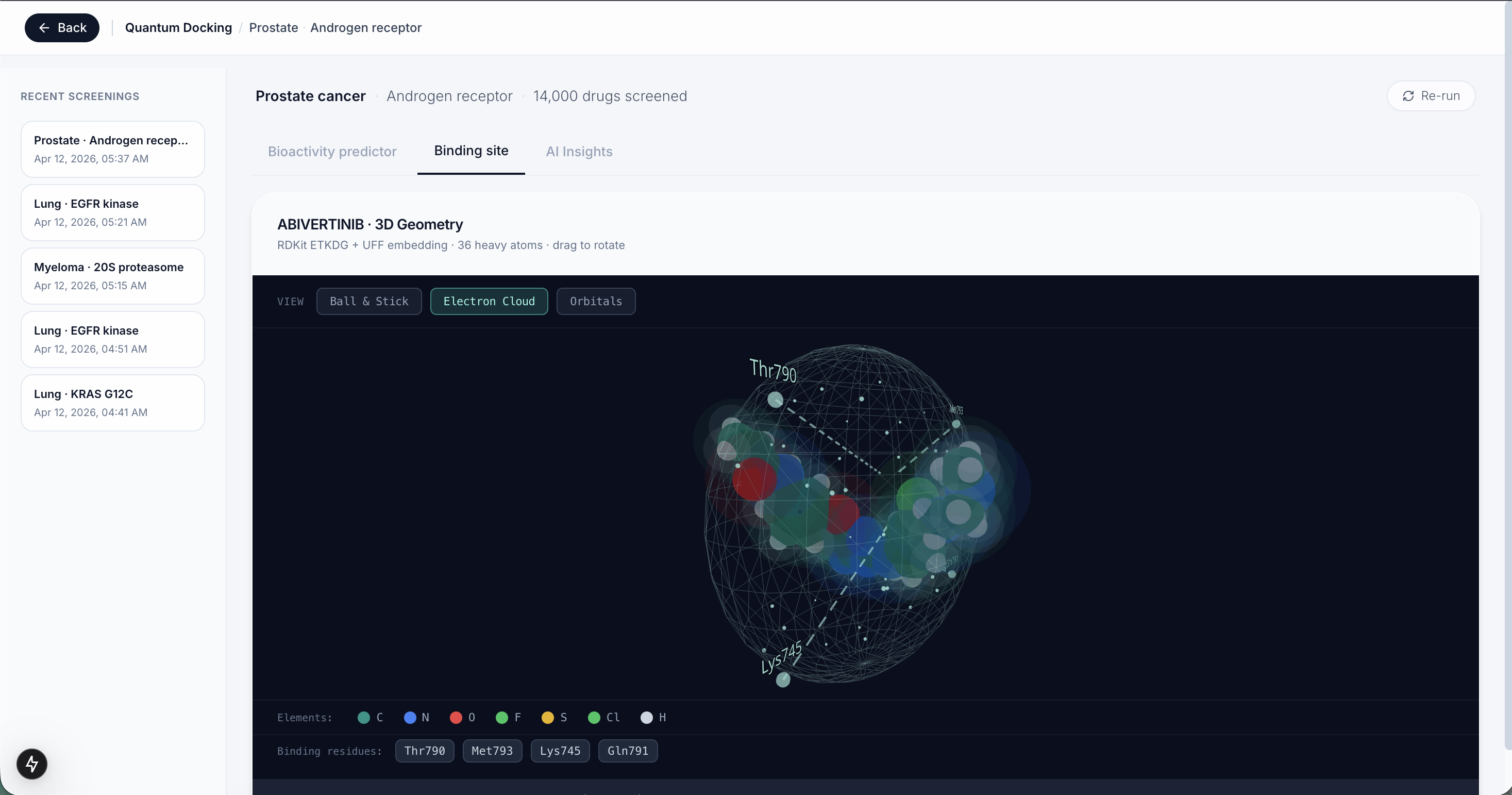The height and width of the screenshot is (795, 1512).
Task: Click the blue nitrogen legend swatch
Action: click(x=410, y=717)
